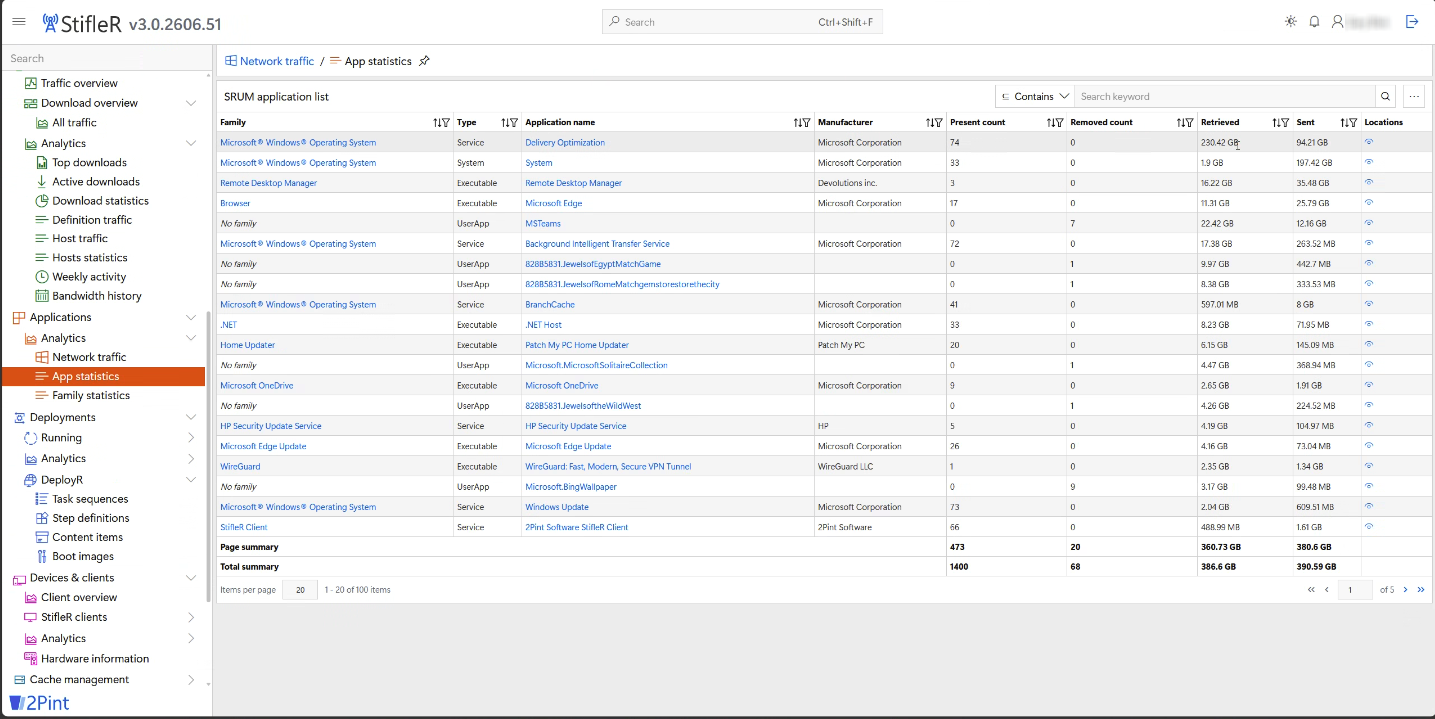View locations for MSTeams row

[1369, 223]
